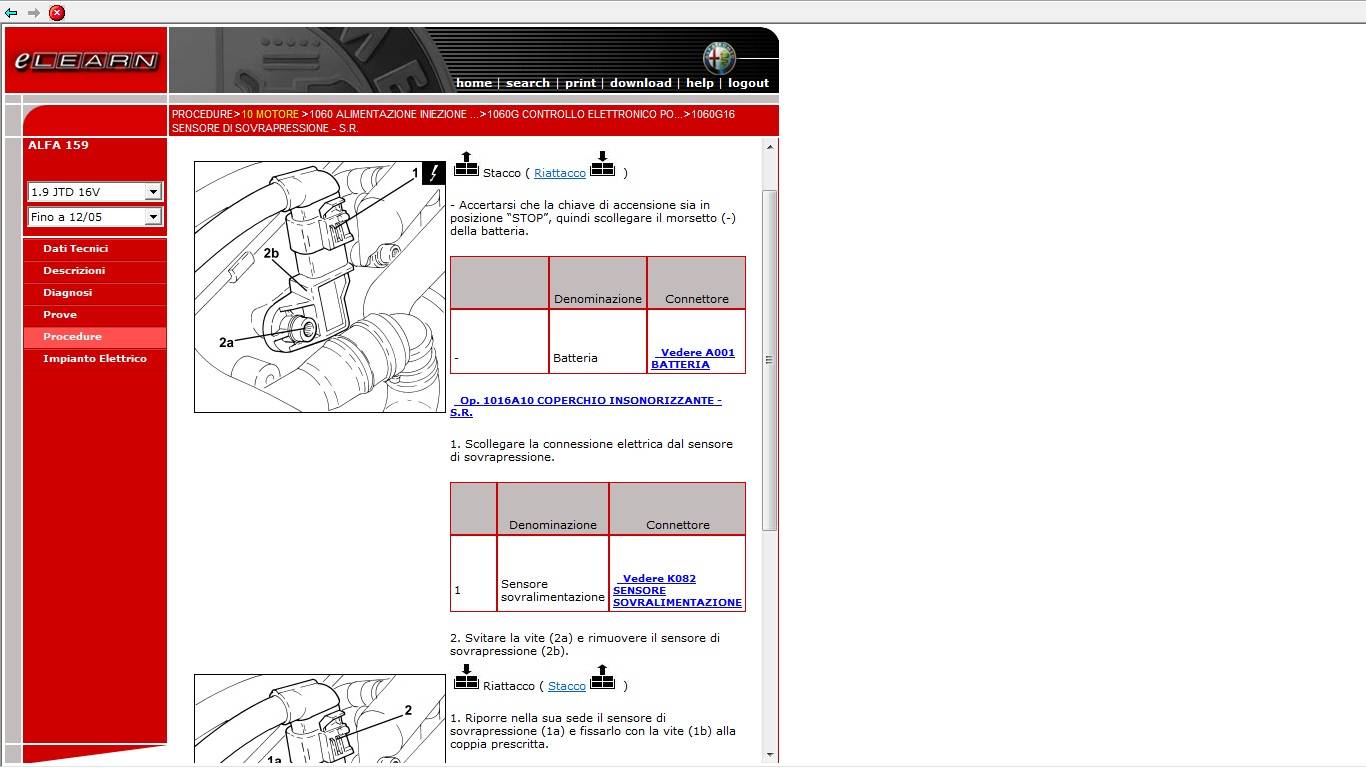Jump to the Riattacco link beside Stacco heading
Viewport: 1366px width, 768px height.
pos(560,173)
